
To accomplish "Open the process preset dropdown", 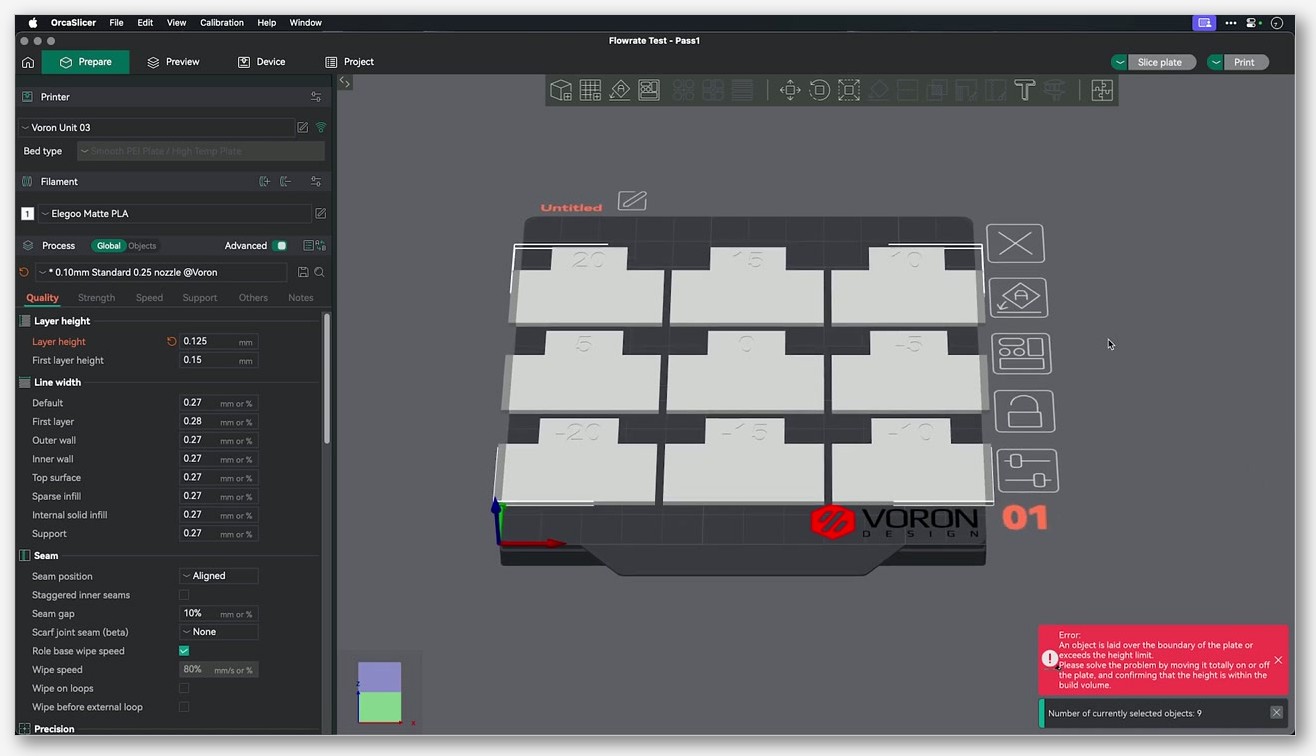I will click(x=161, y=272).
